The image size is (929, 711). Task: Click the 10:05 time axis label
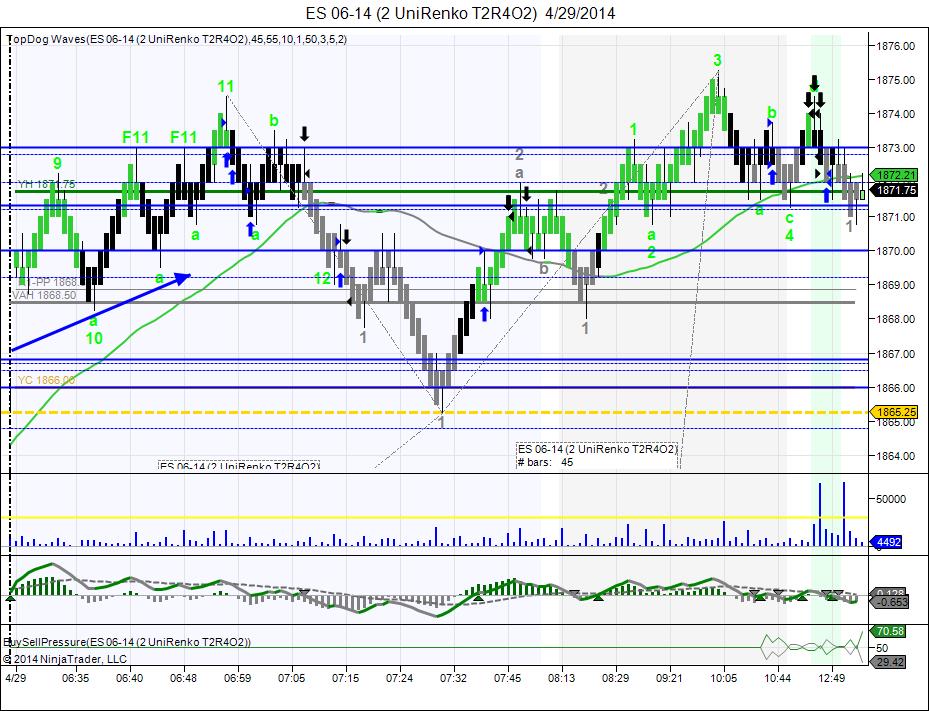pyautogui.click(x=723, y=678)
